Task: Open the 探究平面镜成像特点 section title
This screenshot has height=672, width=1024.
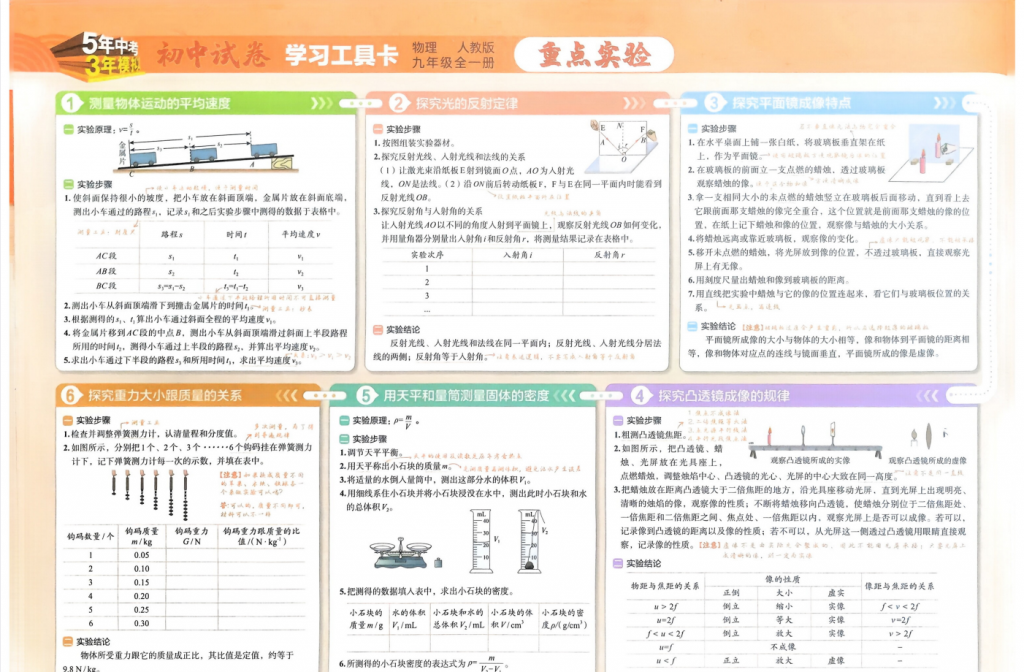Action: [x=792, y=103]
